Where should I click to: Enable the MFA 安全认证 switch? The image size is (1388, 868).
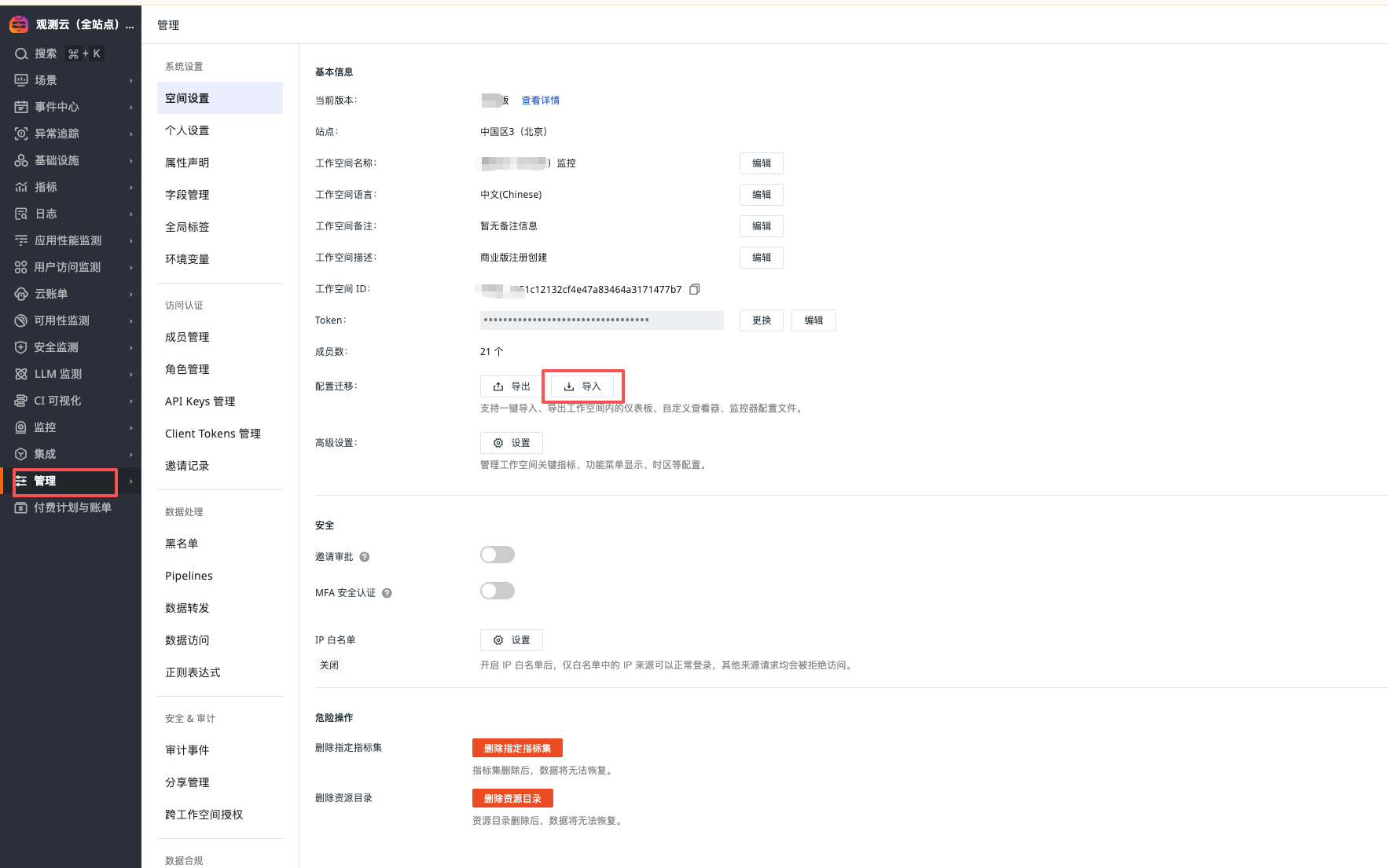[x=497, y=591]
